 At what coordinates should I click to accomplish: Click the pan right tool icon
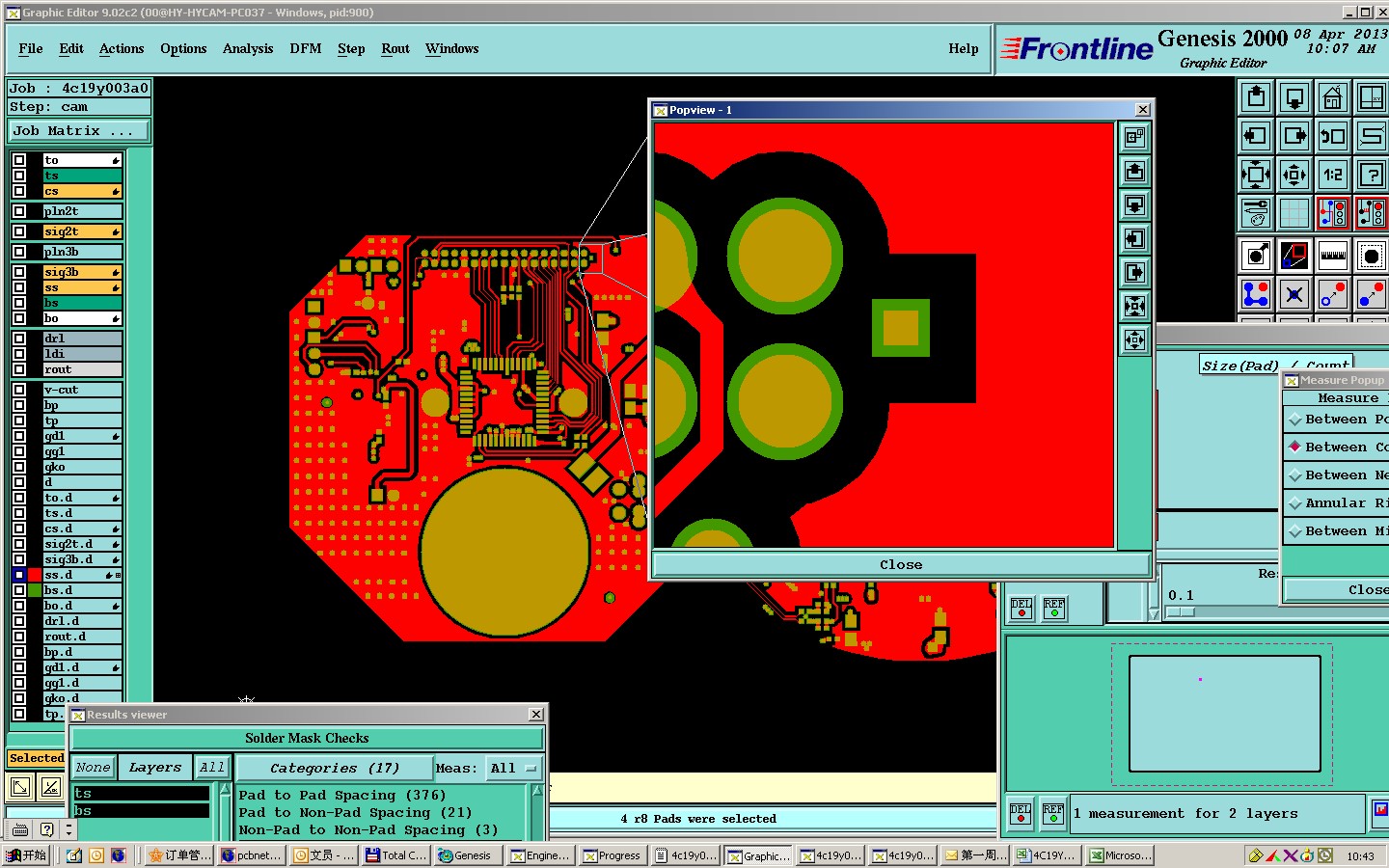(1294, 136)
